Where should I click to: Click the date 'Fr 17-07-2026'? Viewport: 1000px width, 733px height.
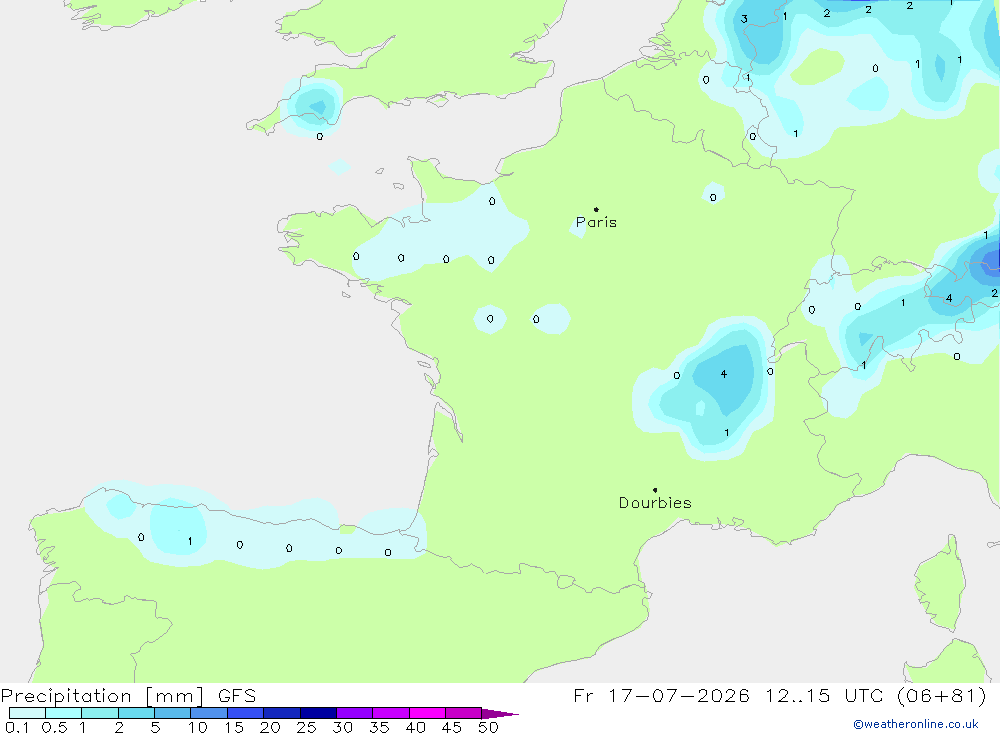[661, 695]
